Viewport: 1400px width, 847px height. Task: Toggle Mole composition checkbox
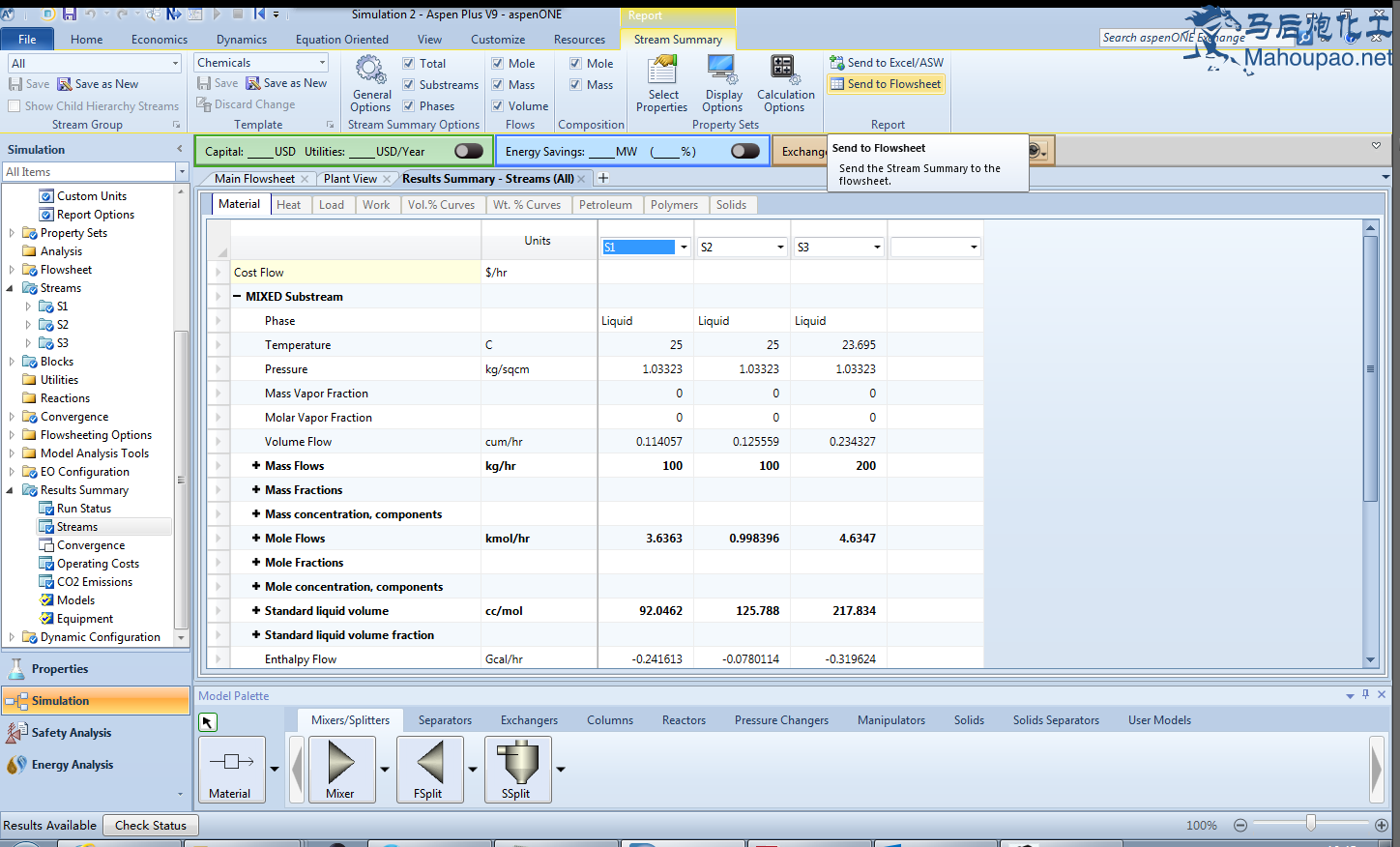pyautogui.click(x=576, y=64)
